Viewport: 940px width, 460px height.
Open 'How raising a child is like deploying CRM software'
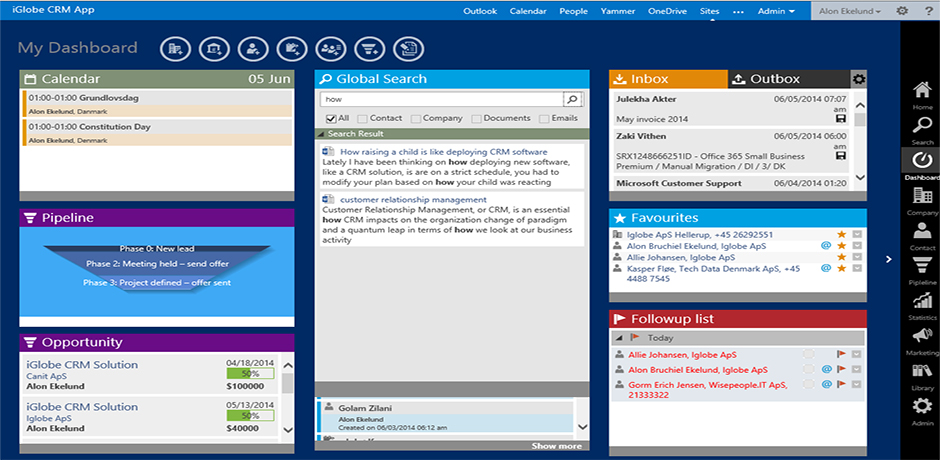(x=444, y=152)
